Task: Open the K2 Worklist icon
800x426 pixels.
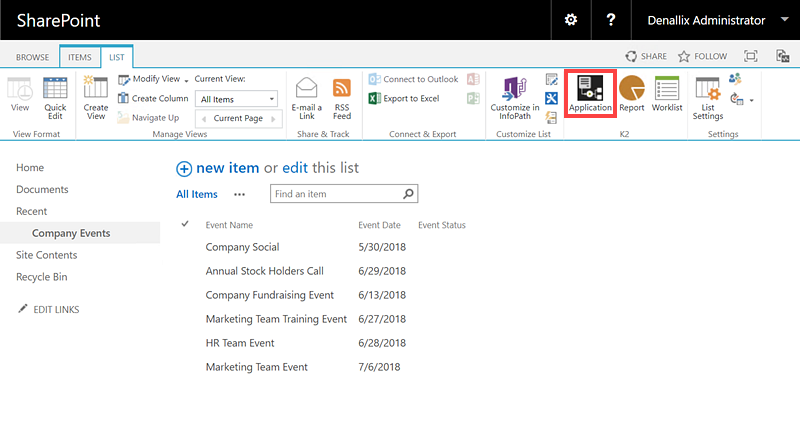Action: point(667,94)
